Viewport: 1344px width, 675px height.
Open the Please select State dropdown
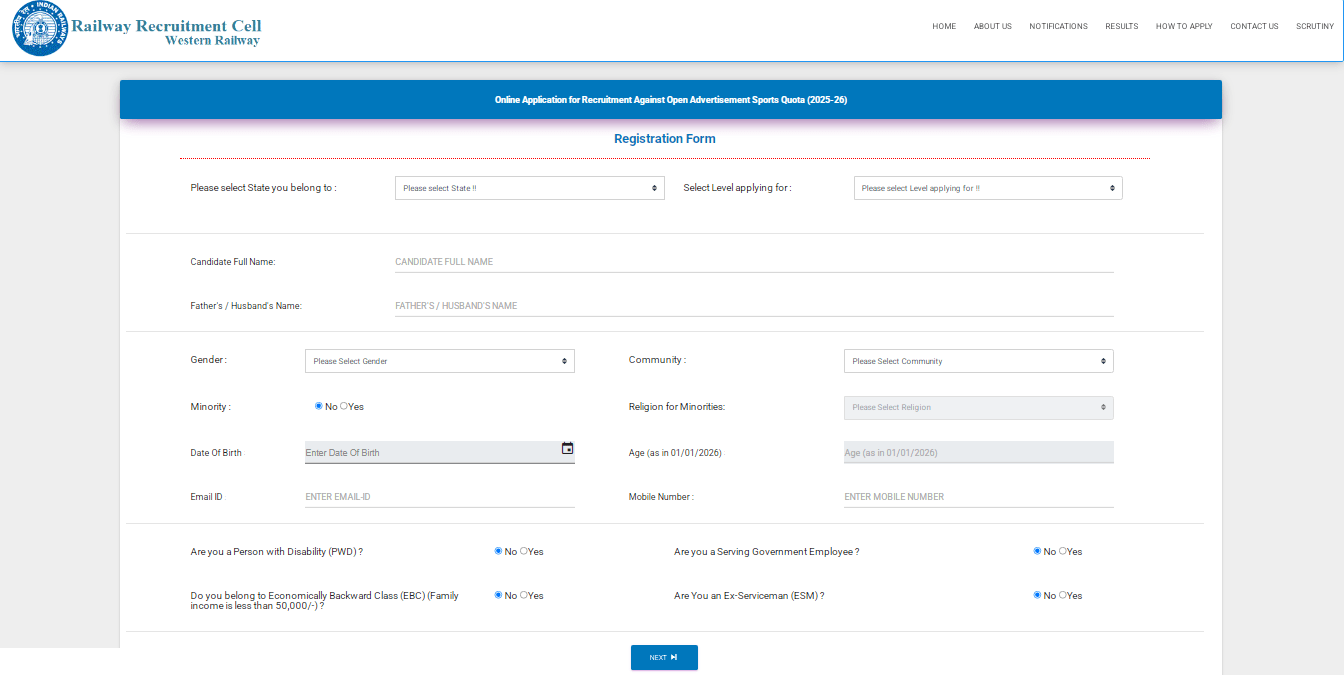[529, 188]
